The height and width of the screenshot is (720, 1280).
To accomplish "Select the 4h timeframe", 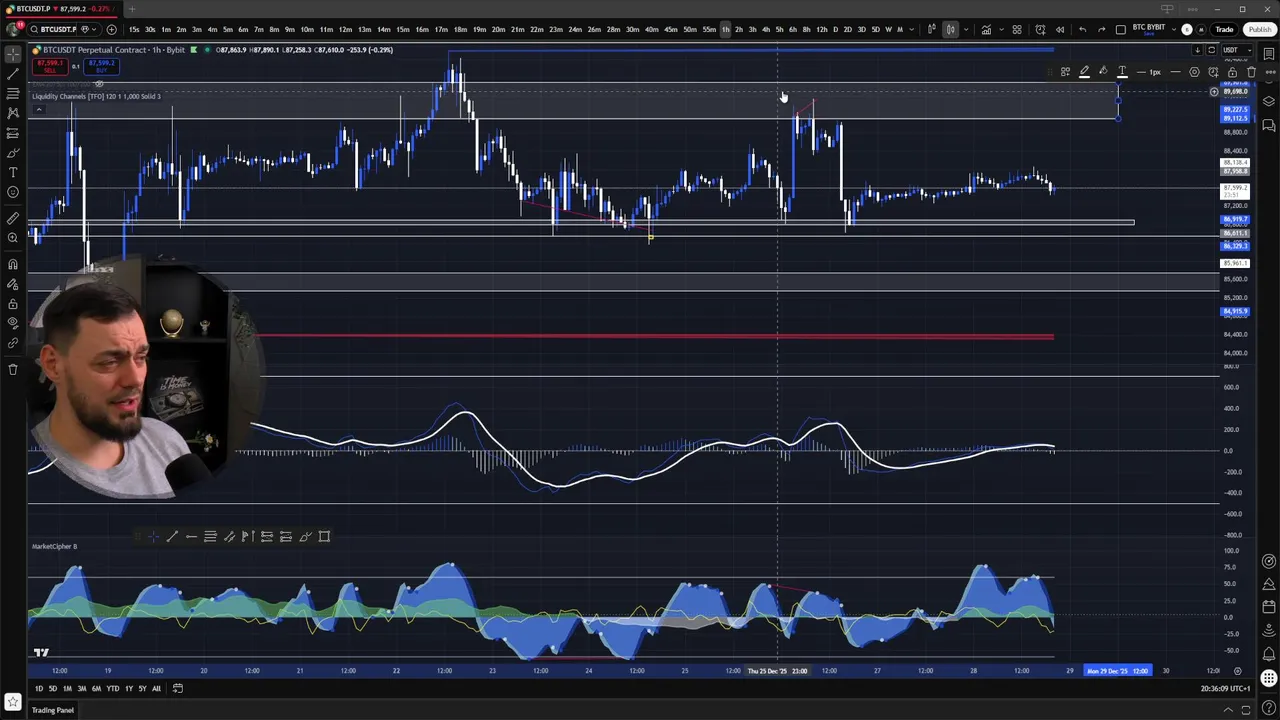I will pos(766,29).
